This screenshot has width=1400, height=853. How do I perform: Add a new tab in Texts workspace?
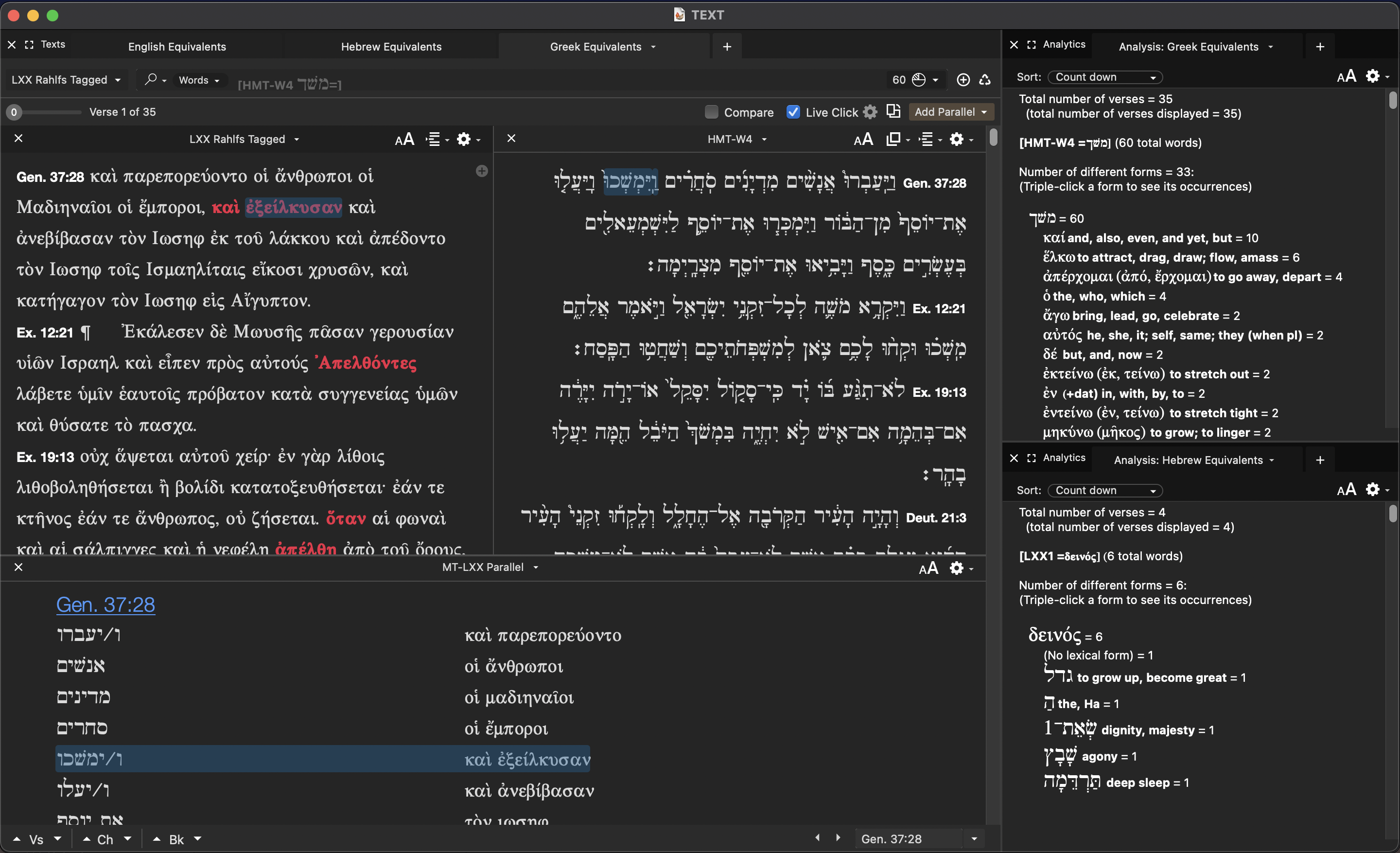pos(727,47)
